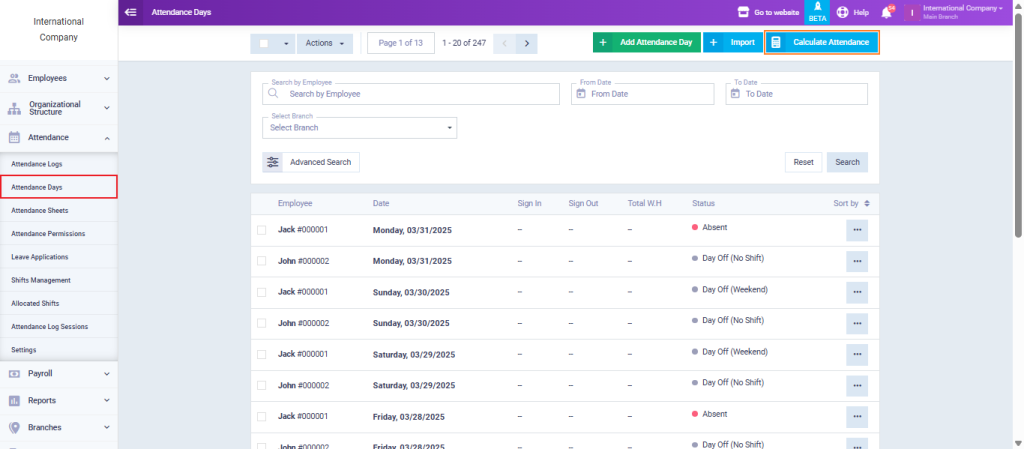Click the From Date calendar icon
The image size is (1024, 449).
pos(581,94)
